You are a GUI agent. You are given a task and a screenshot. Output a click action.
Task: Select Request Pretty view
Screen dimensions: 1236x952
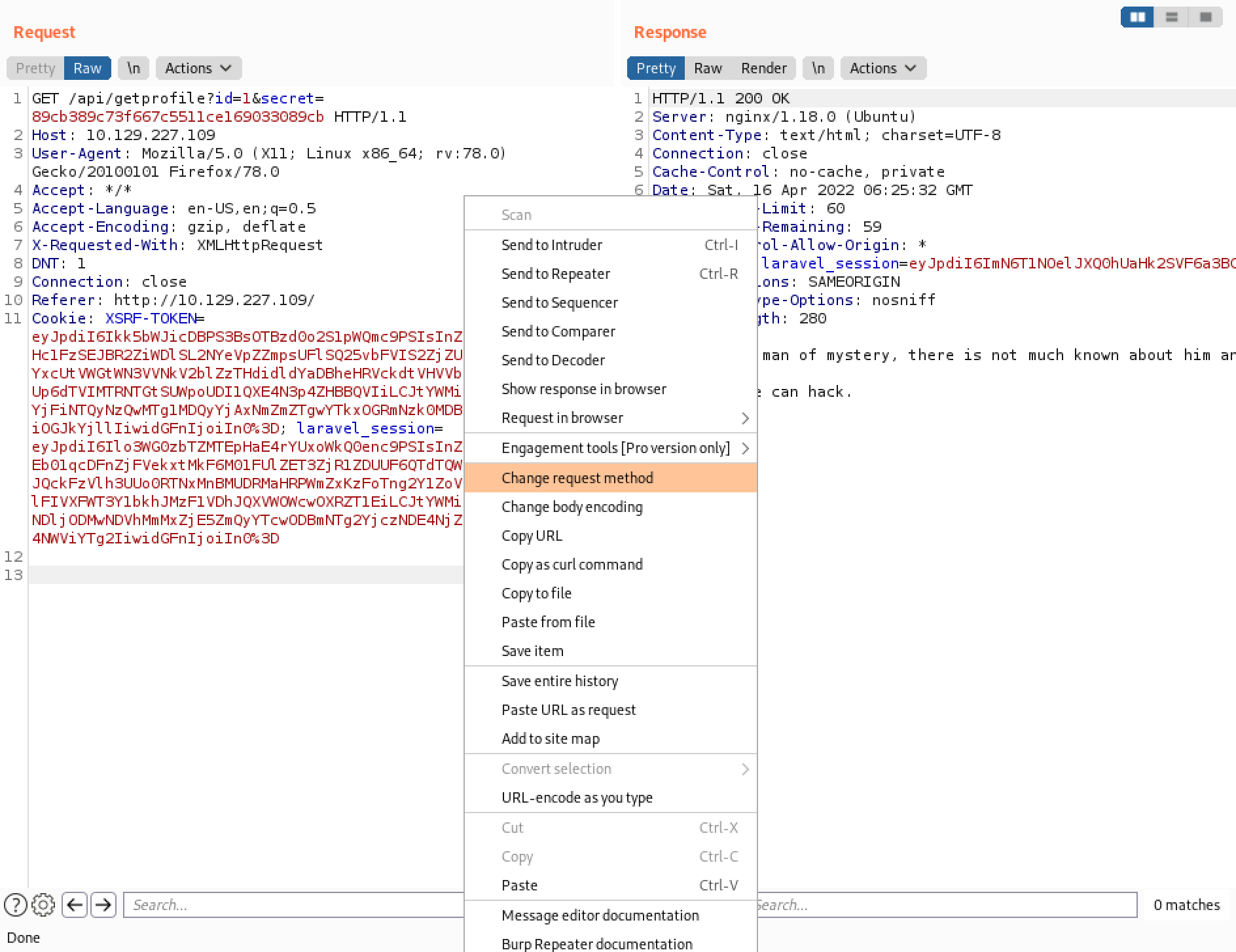35,68
